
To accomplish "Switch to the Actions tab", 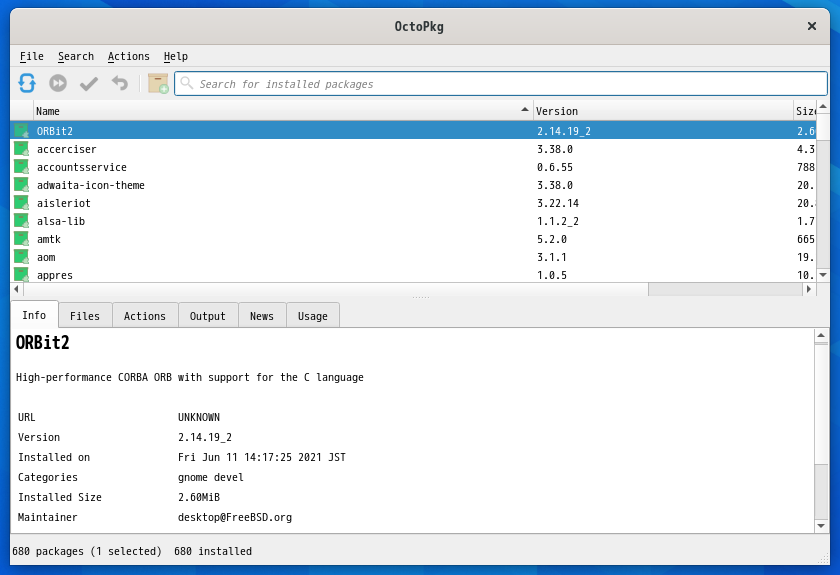I will pos(145,316).
